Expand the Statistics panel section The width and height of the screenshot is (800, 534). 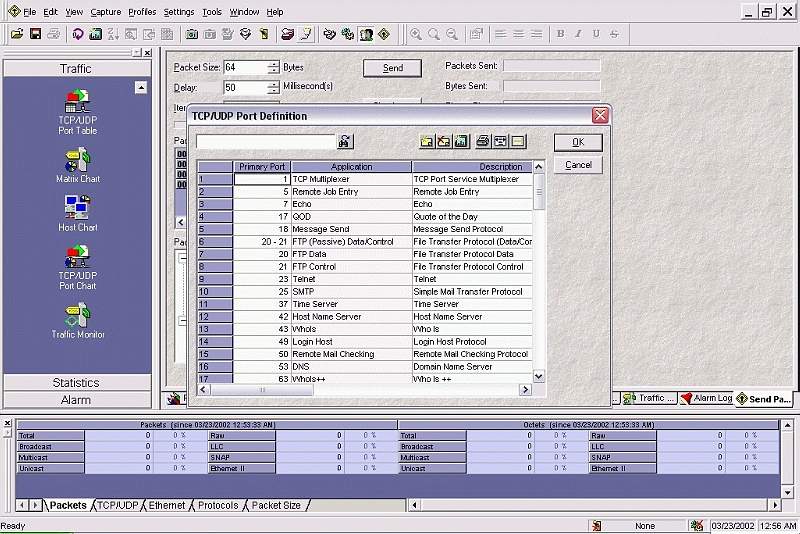(77, 383)
